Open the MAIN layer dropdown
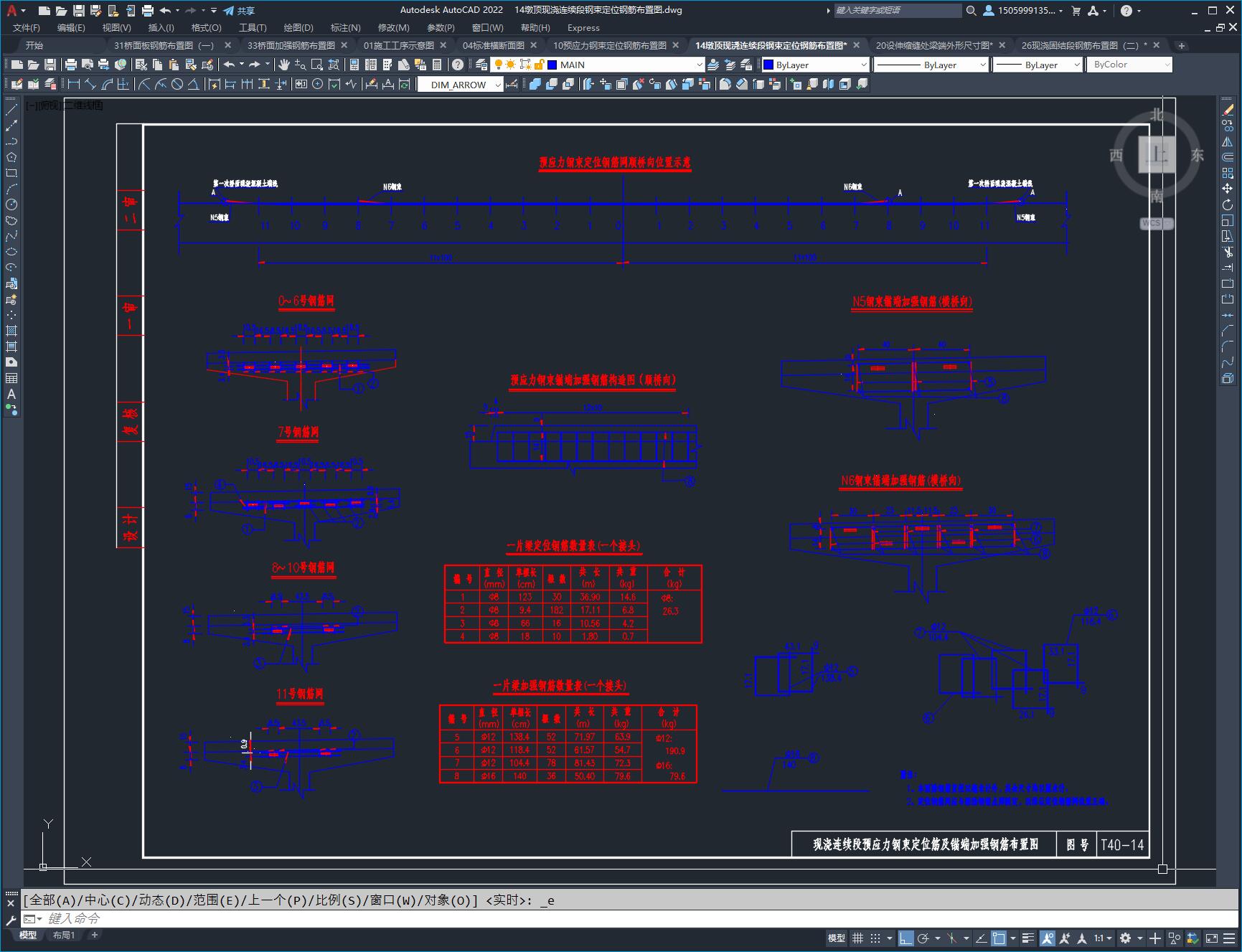 (596, 65)
